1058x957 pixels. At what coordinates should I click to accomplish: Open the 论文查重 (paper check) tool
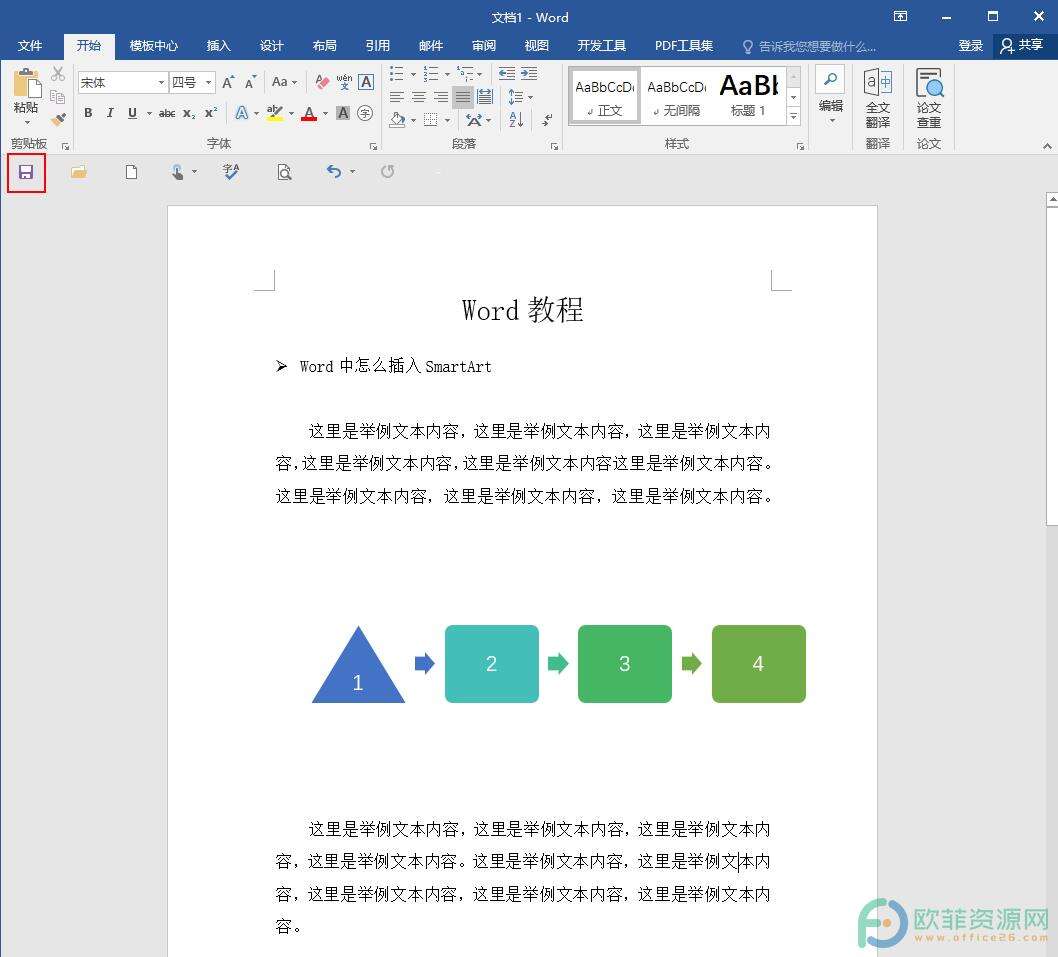[929, 97]
